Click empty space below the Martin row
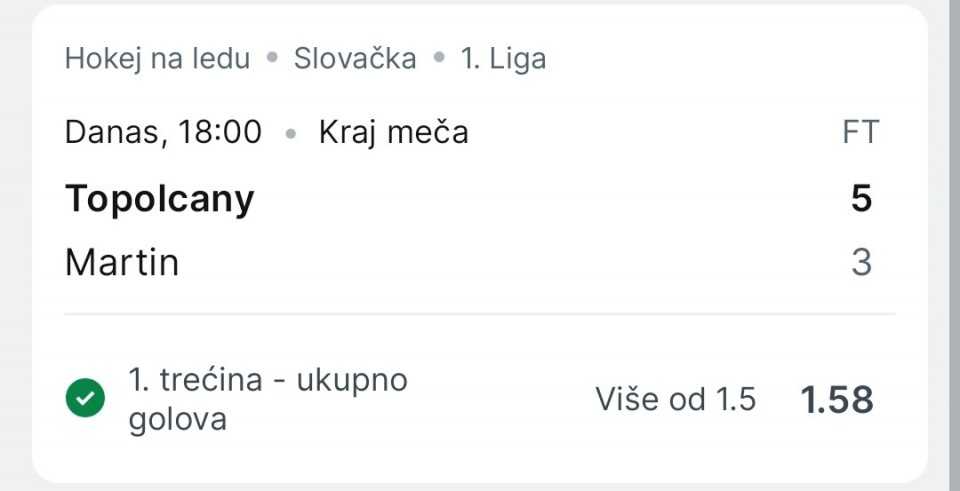960x491 pixels. coord(480,291)
